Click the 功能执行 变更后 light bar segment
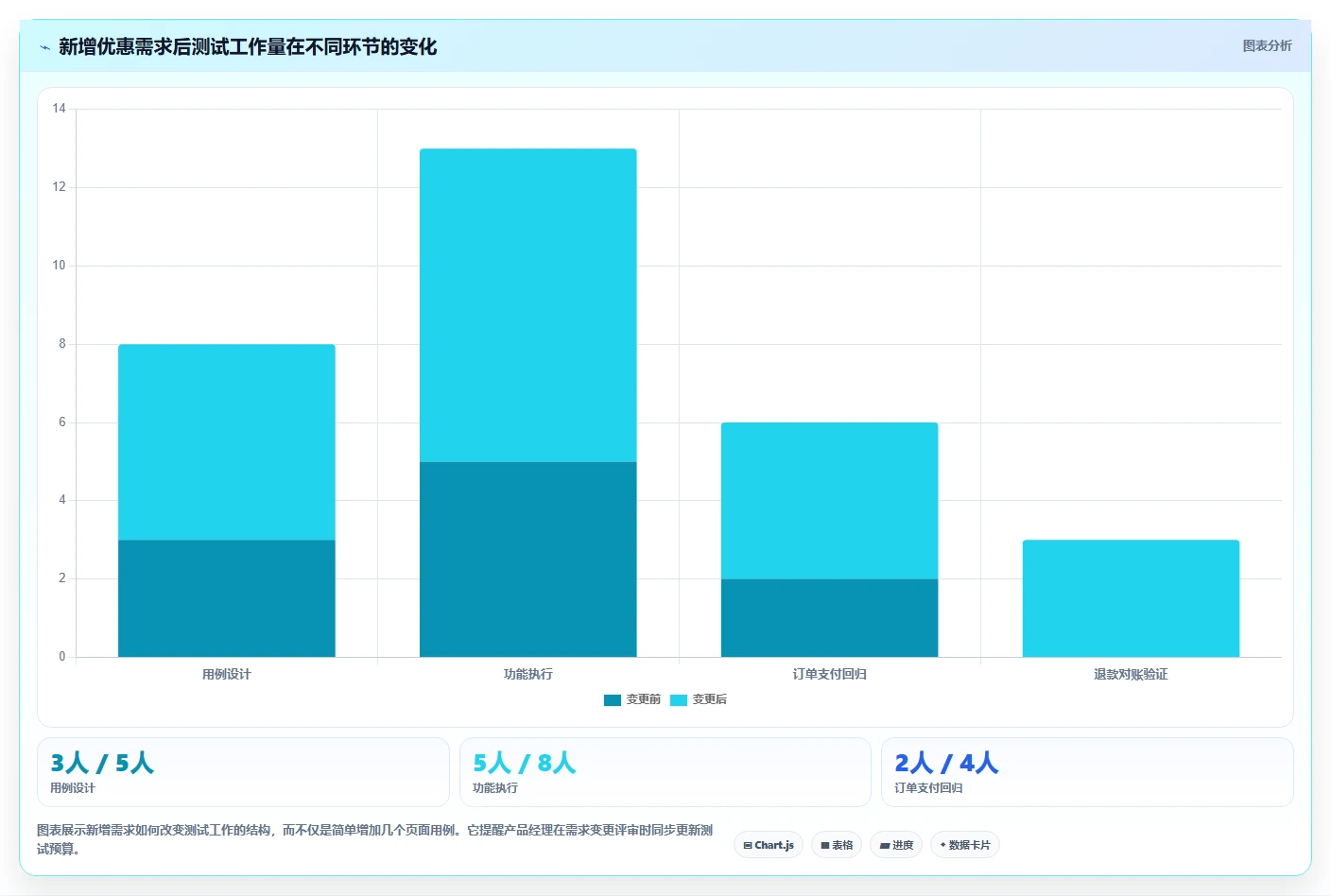The width and height of the screenshot is (1331, 896). tap(528, 305)
